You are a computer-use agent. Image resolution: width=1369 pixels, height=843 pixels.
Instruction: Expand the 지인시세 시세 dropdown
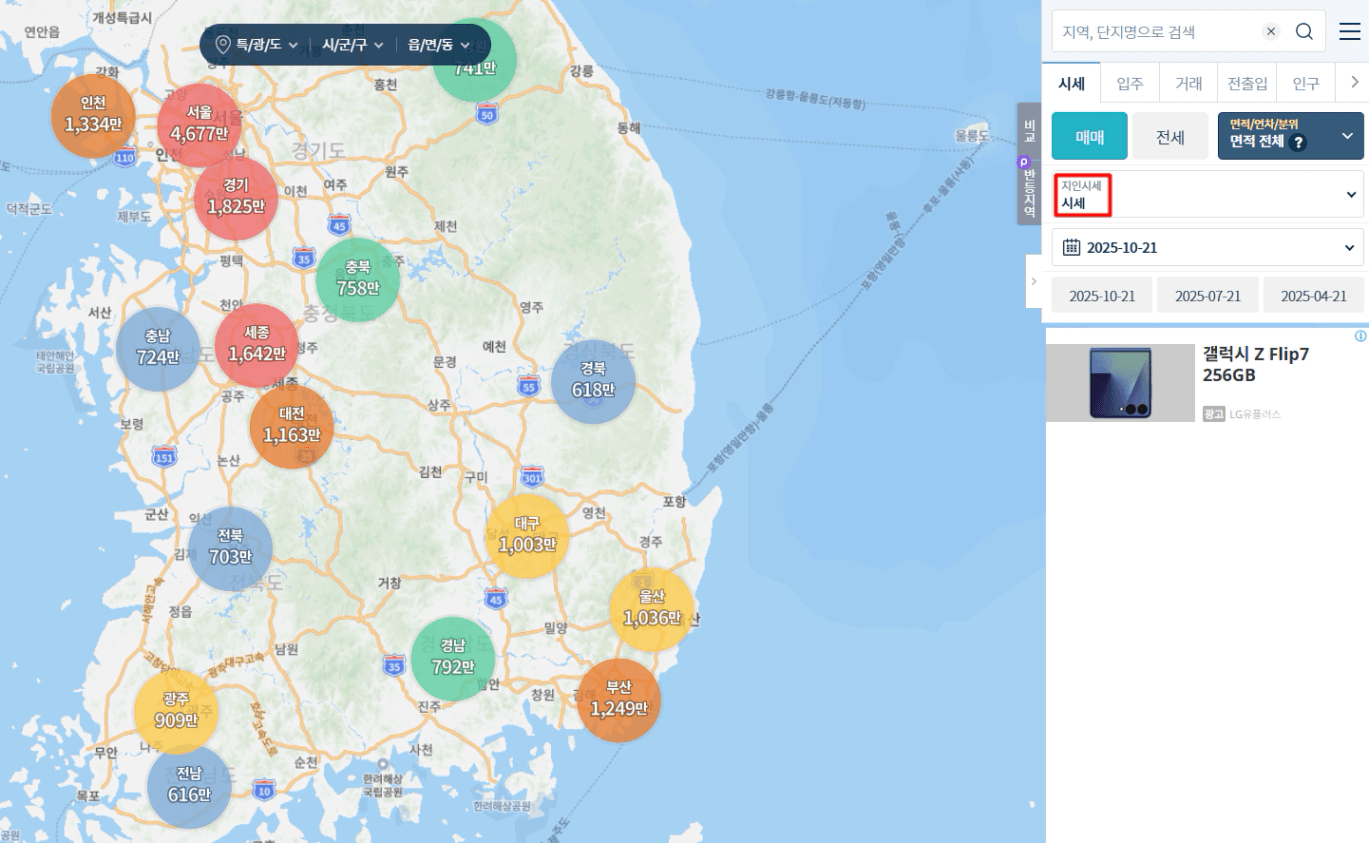(1208, 194)
